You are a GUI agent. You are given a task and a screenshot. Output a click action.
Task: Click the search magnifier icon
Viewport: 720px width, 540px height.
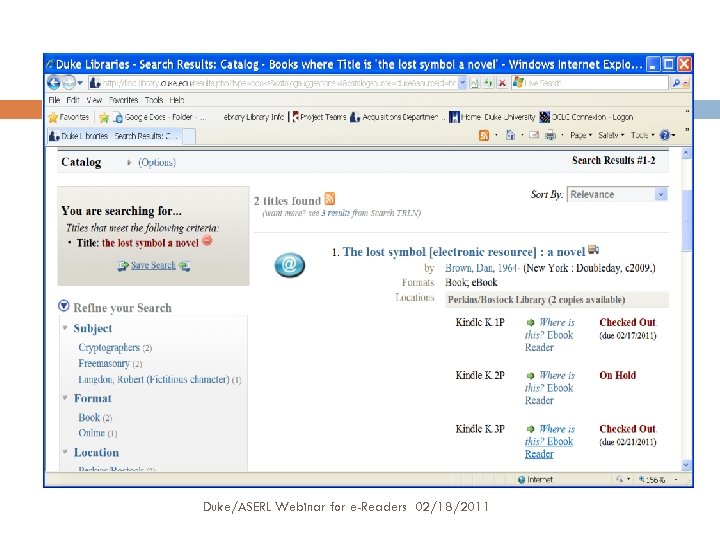(x=676, y=83)
